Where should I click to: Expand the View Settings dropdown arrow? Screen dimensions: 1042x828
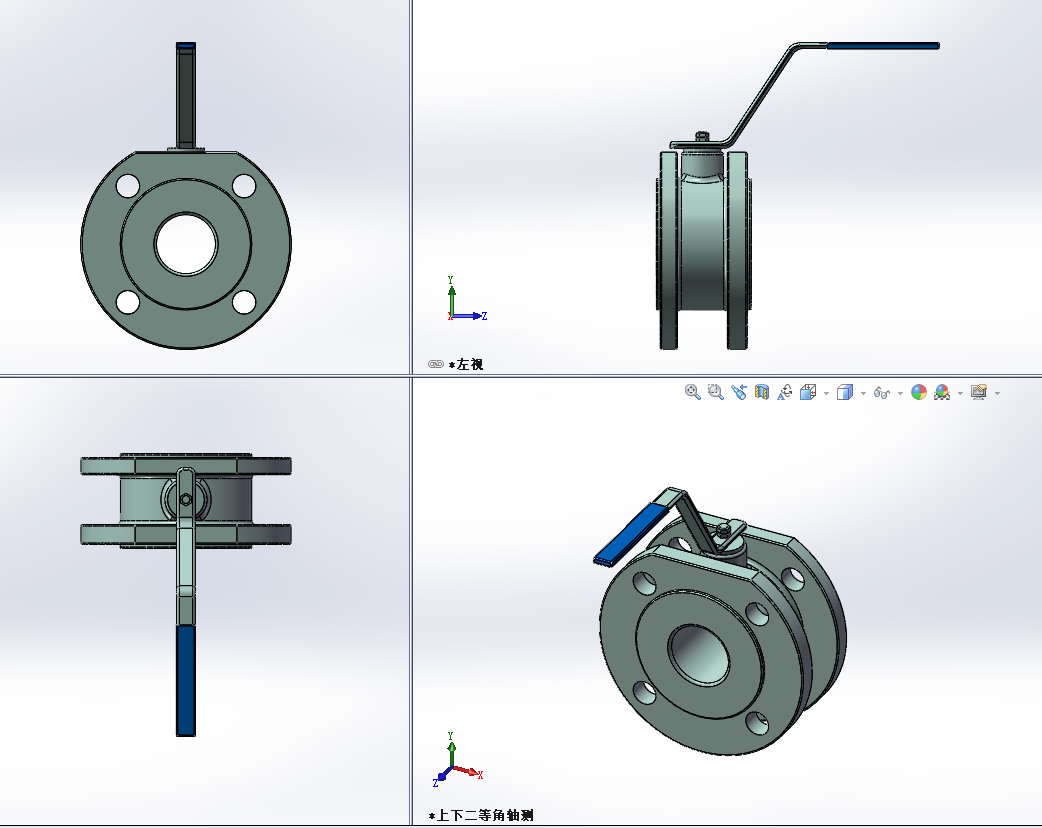click(x=997, y=393)
